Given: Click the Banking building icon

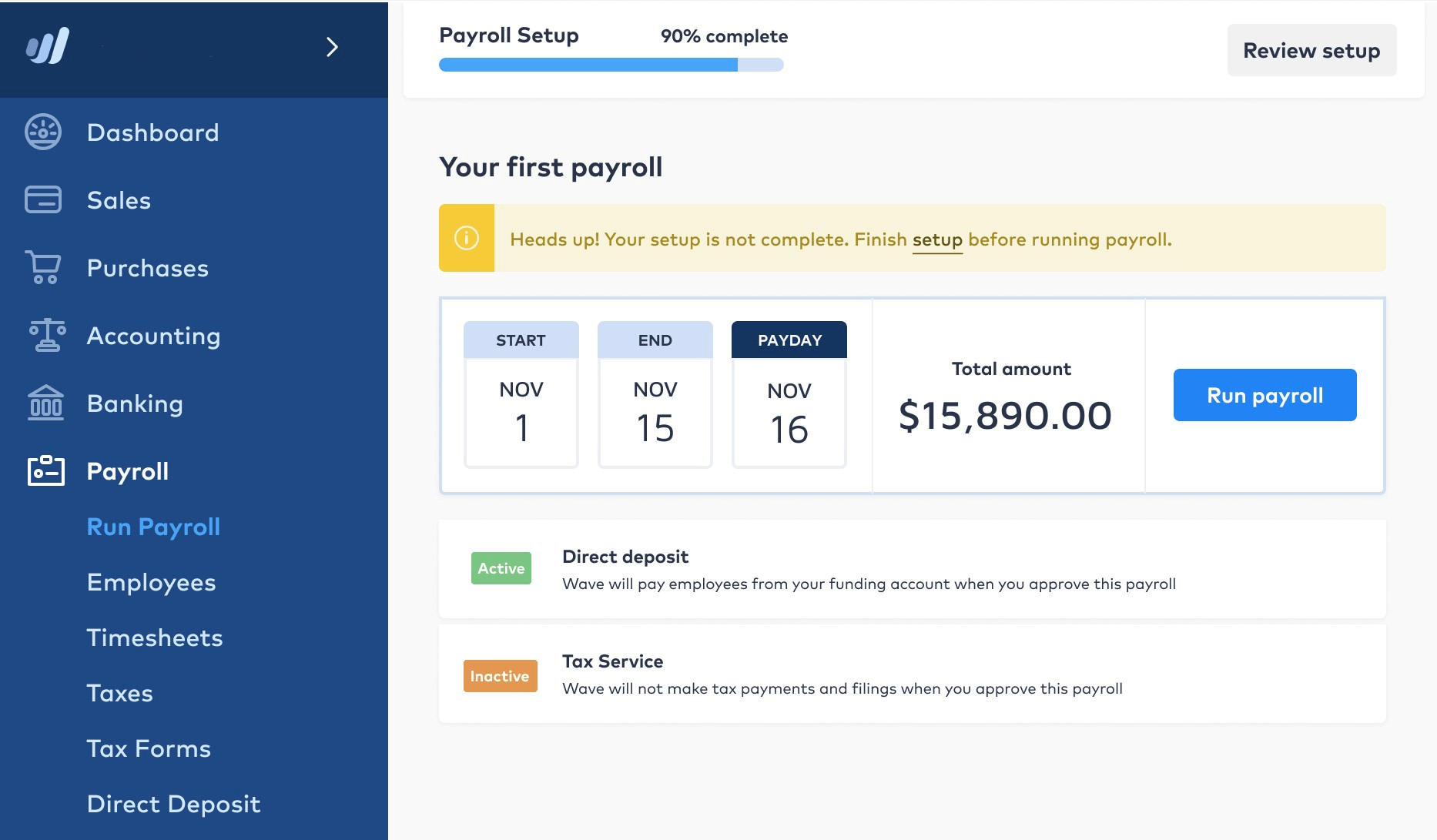Looking at the screenshot, I should 45,403.
